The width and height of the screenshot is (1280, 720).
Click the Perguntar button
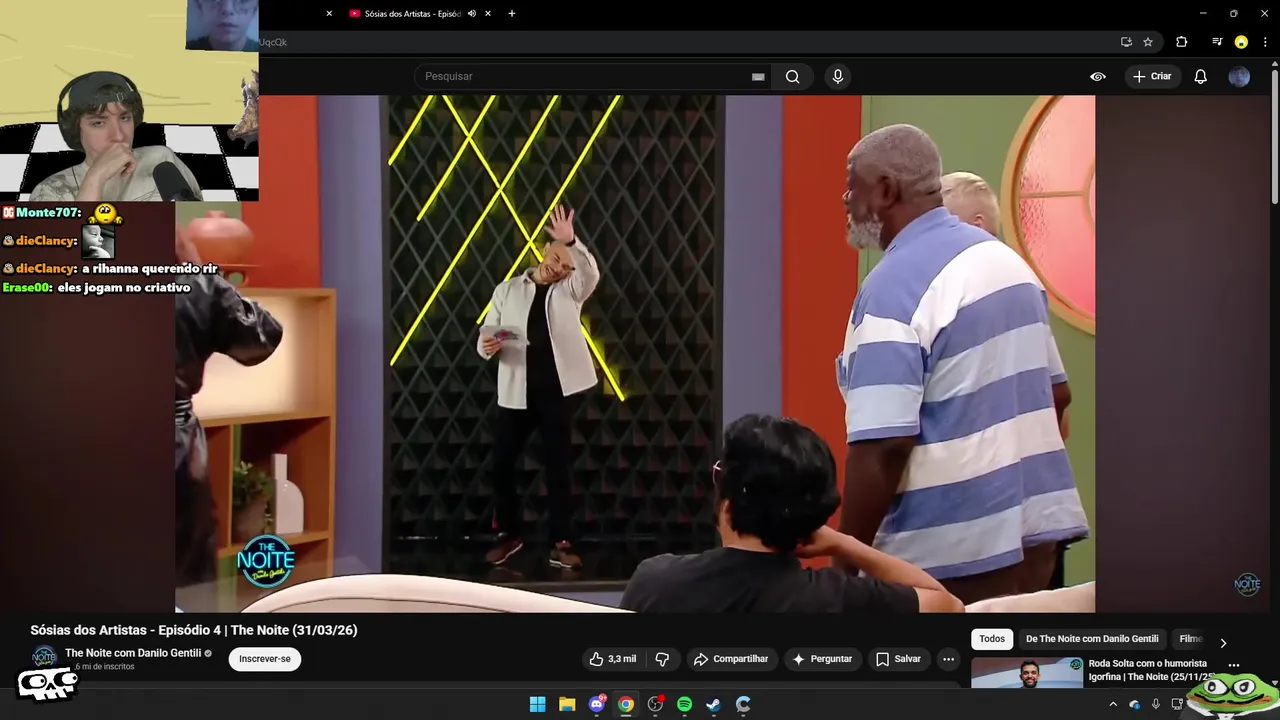[821, 659]
